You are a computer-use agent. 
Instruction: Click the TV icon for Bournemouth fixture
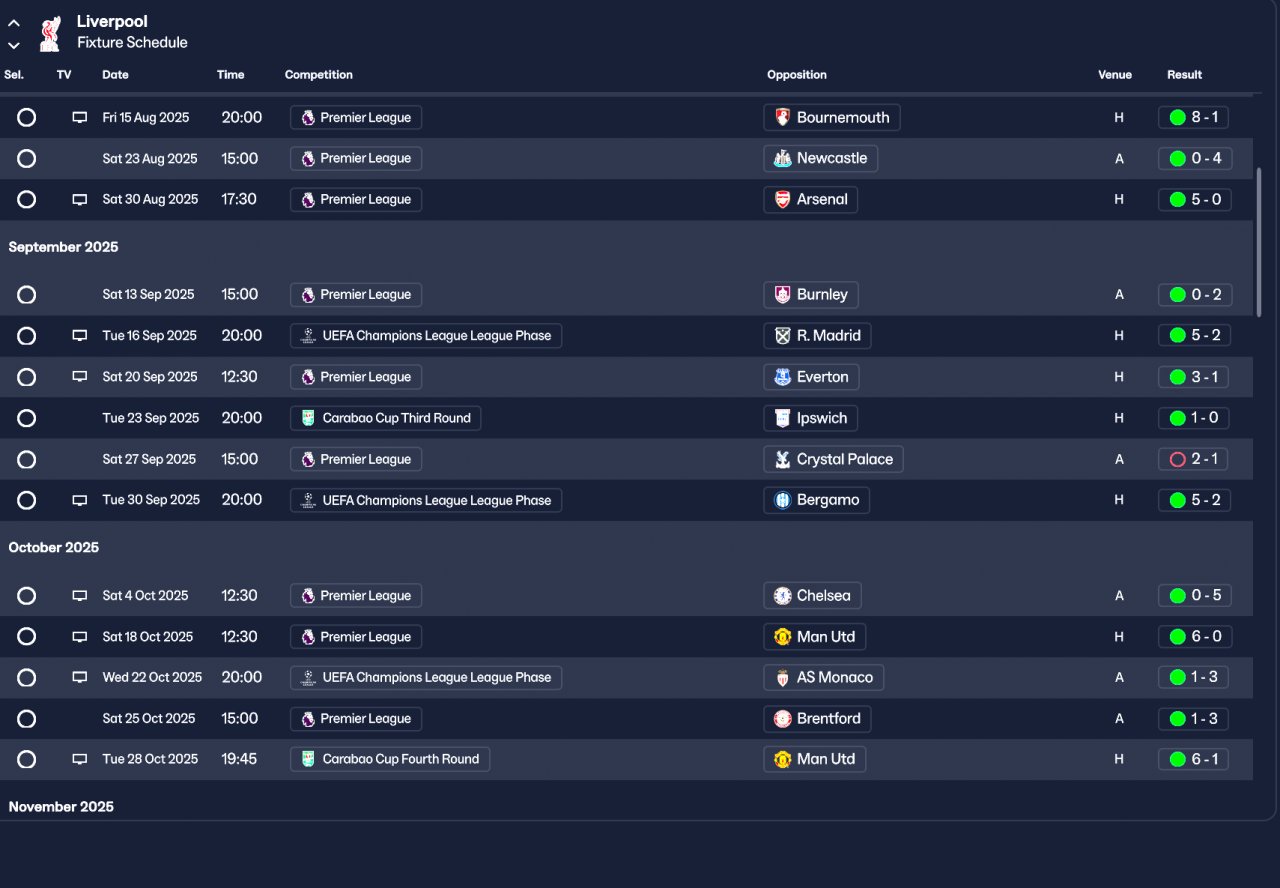[x=80, y=118]
